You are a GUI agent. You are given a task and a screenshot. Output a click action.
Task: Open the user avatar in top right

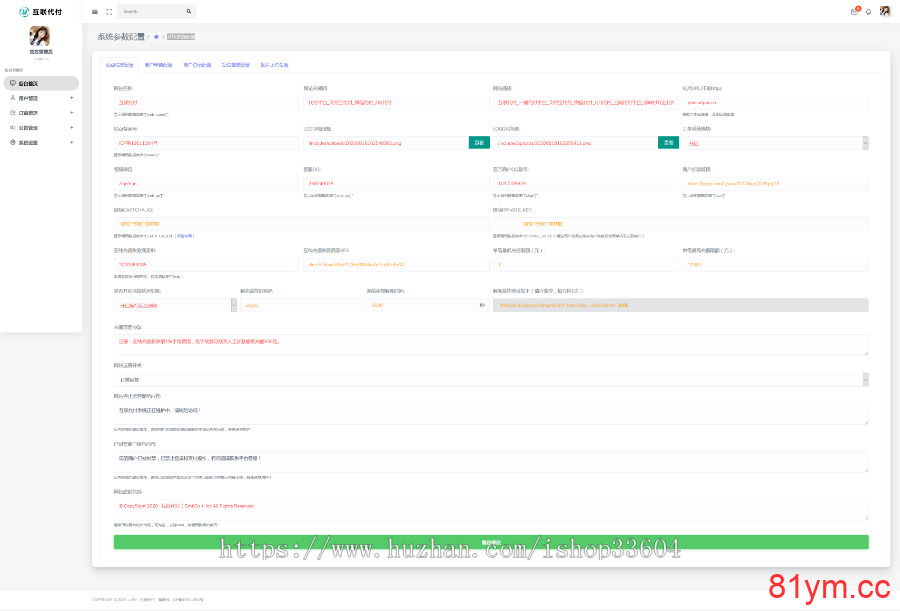(885, 11)
